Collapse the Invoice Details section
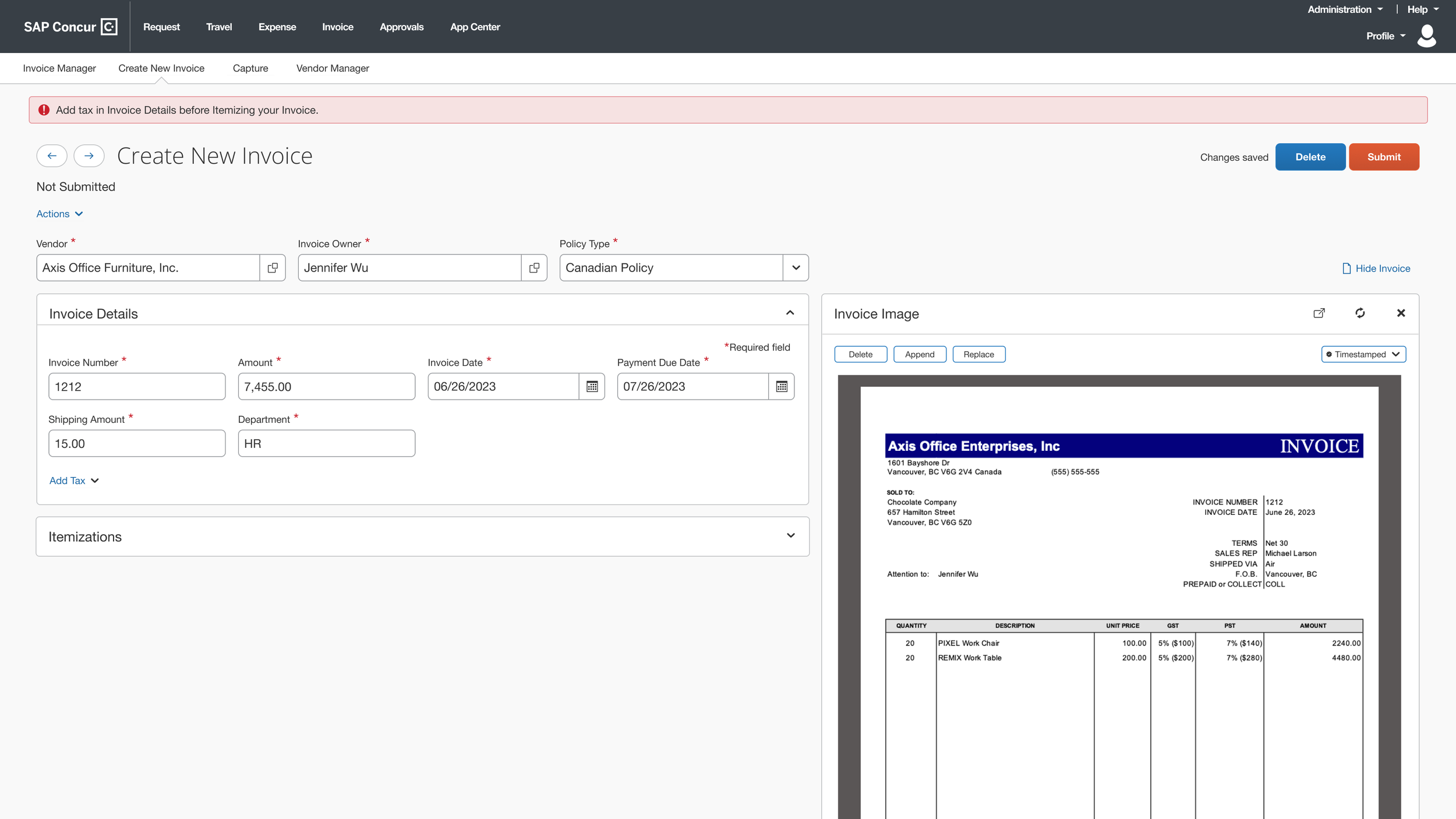Viewport: 1456px width, 819px height. (x=790, y=313)
